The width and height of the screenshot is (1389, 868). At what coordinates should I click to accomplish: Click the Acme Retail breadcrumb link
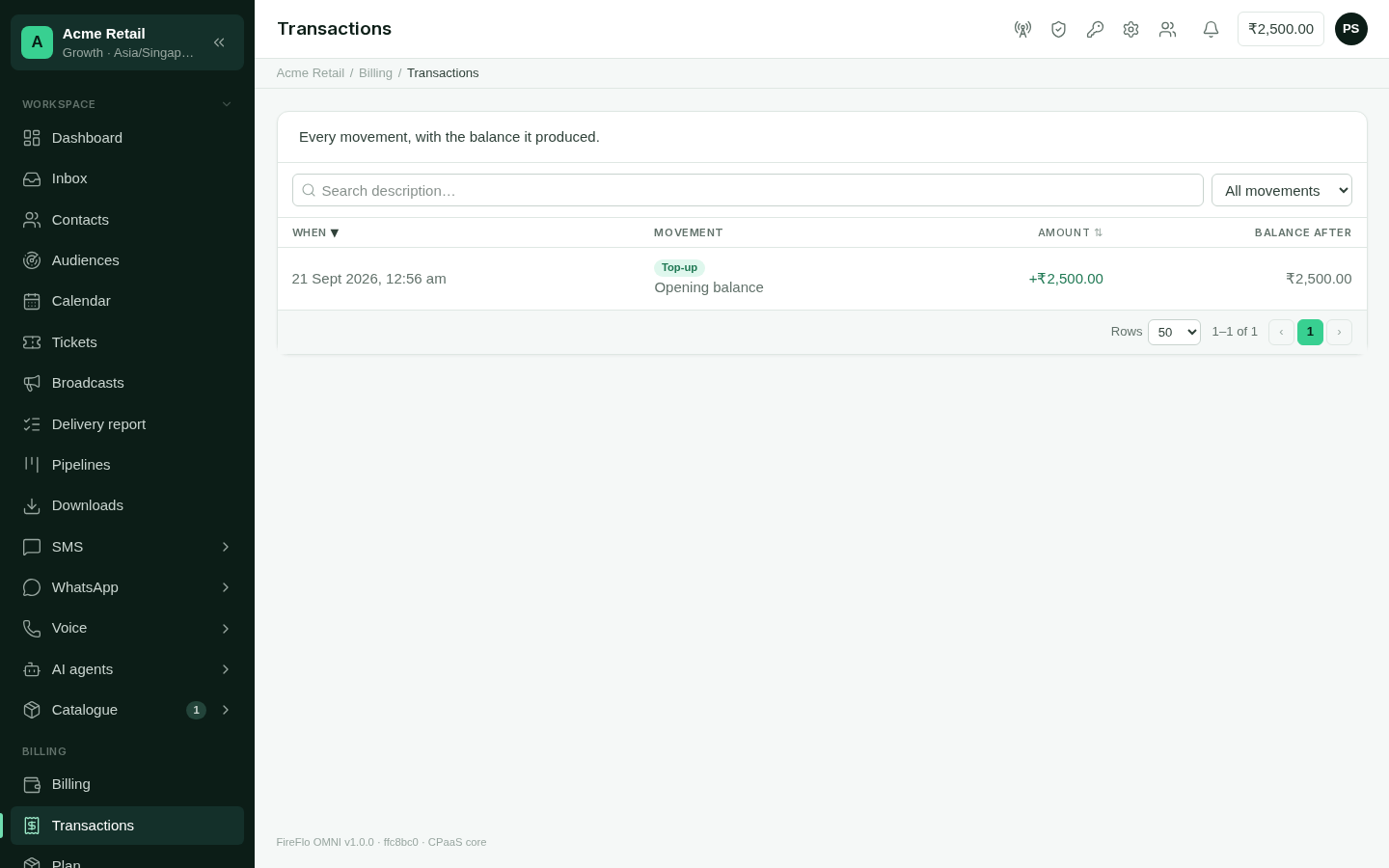(311, 73)
